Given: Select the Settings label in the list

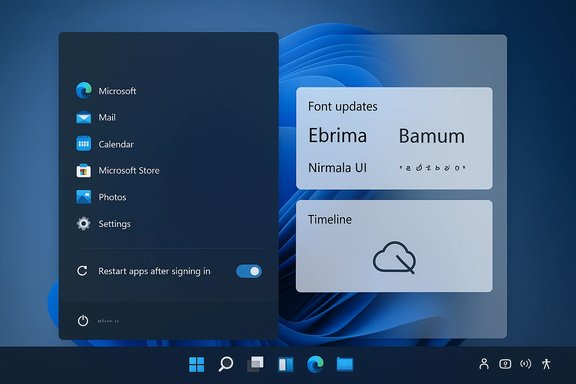Looking at the screenshot, I should pos(114,224).
